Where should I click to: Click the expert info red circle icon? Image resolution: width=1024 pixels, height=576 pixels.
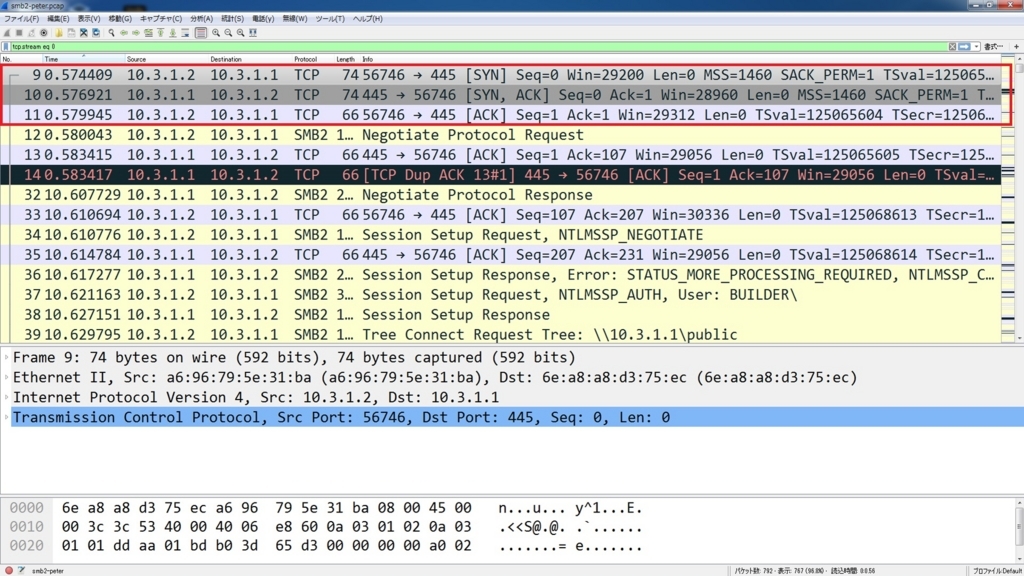(8, 570)
